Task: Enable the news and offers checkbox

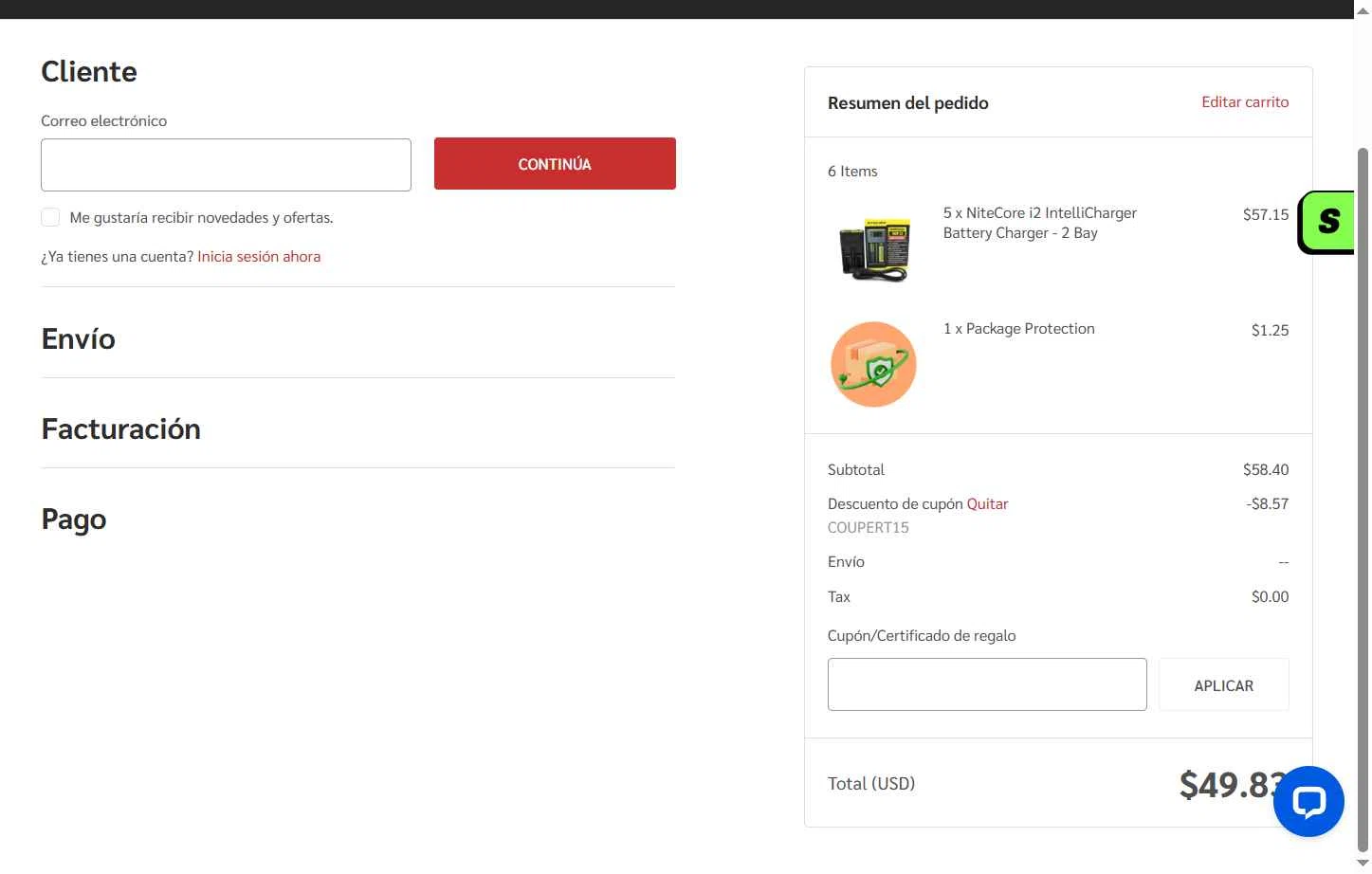Action: pos(50,218)
